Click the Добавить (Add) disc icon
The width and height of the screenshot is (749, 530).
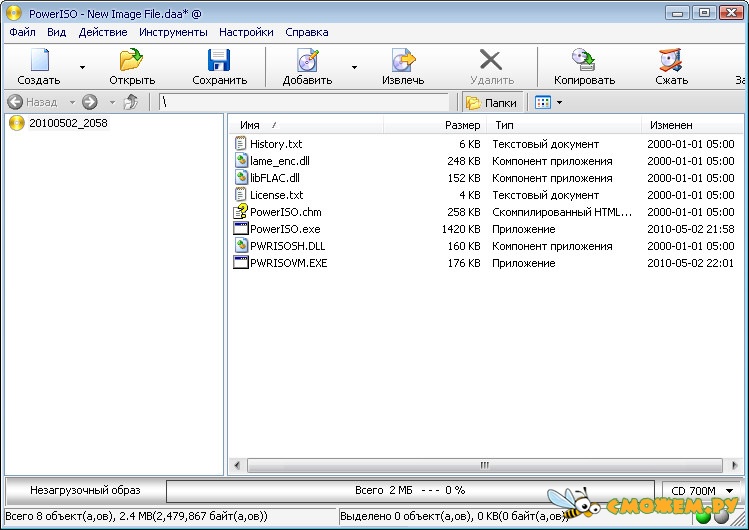click(308, 60)
